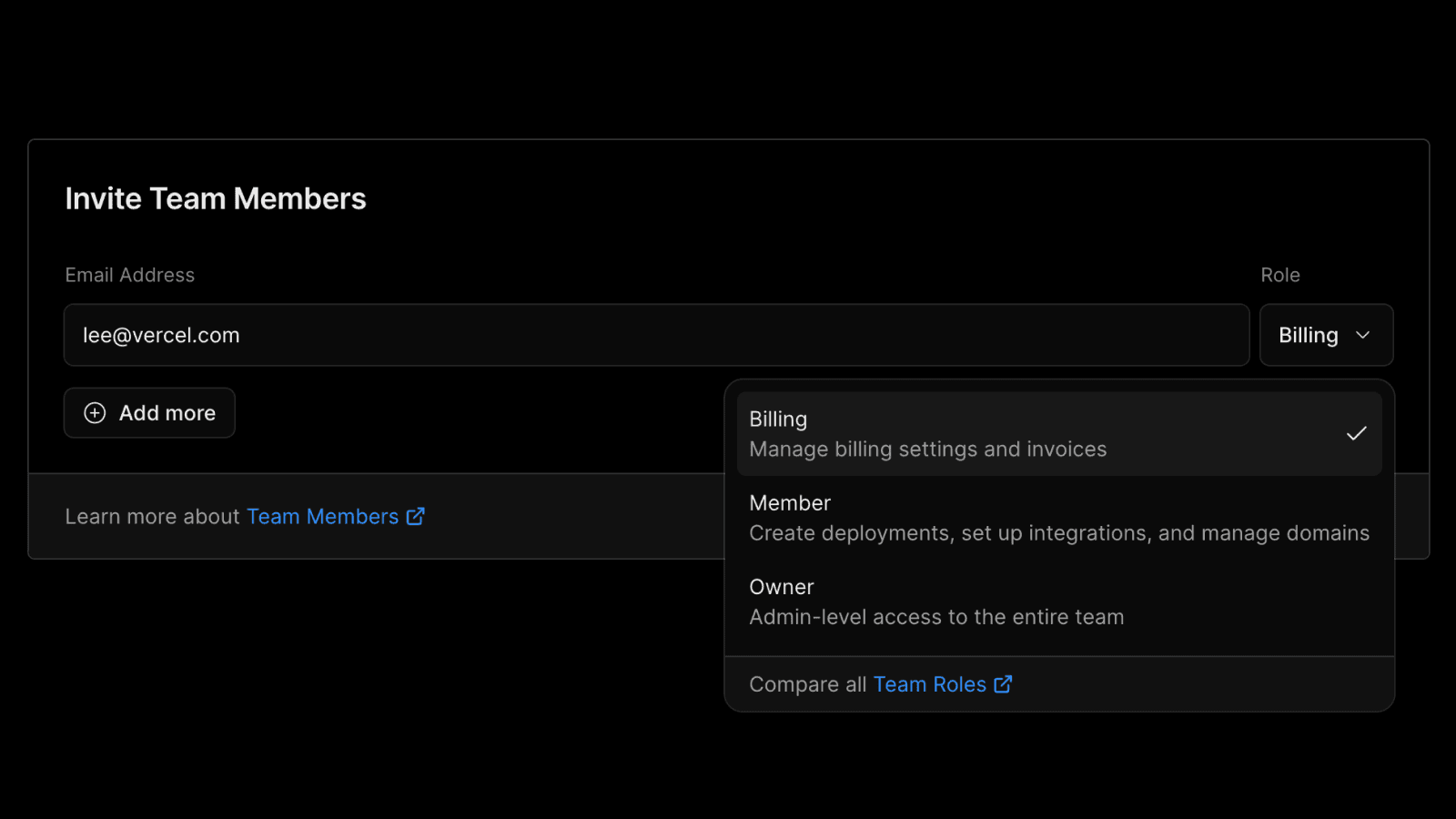Click the plus circle icon beside Add more
1456x819 pixels.
click(x=95, y=413)
